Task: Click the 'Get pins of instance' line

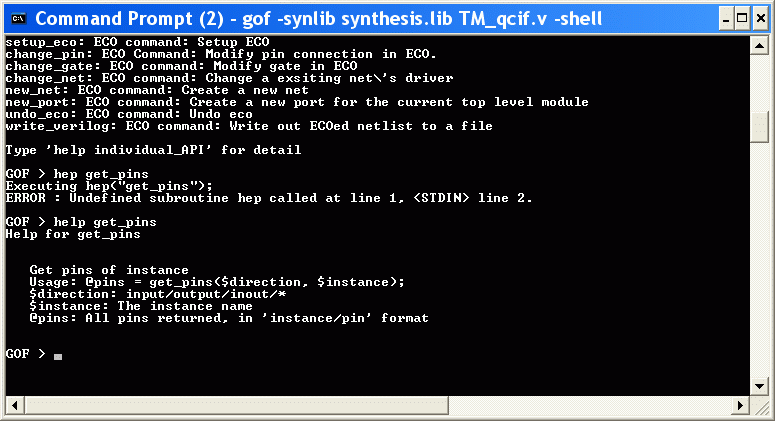Action: [109, 270]
